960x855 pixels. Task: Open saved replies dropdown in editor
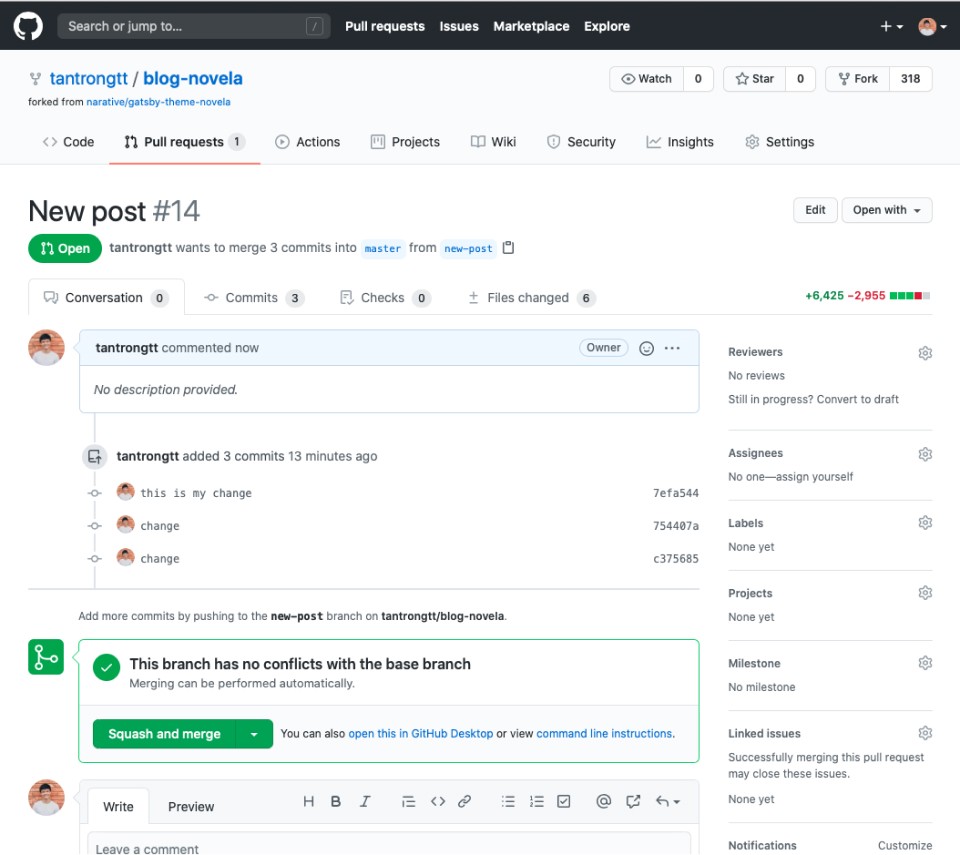pos(668,801)
